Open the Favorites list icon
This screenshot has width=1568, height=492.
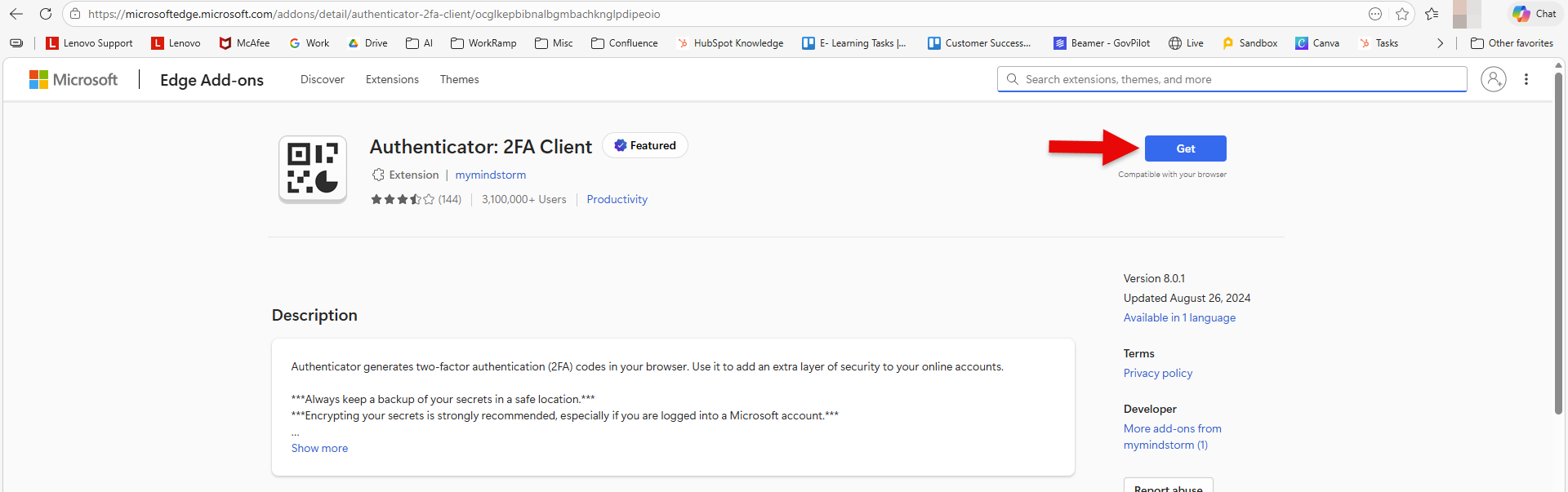[x=1432, y=14]
